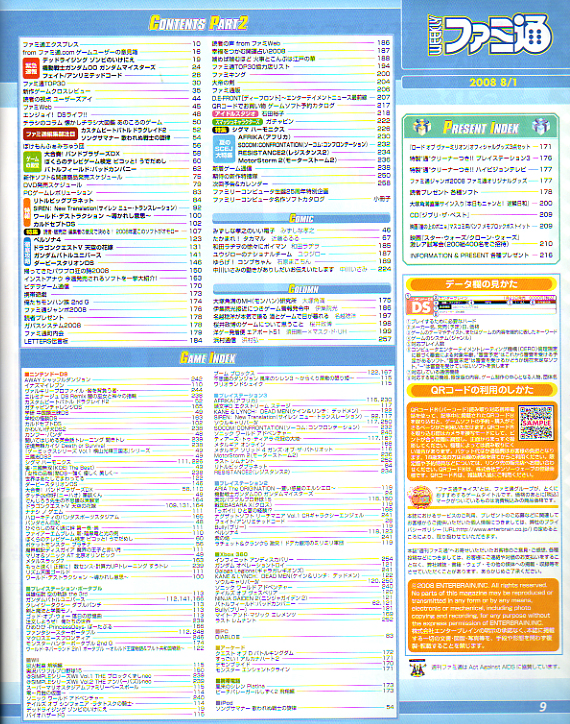Click the CD「ジブリ・ザ・ベスト」 present entry
Screen dimensions: 570x724
(x=481, y=215)
